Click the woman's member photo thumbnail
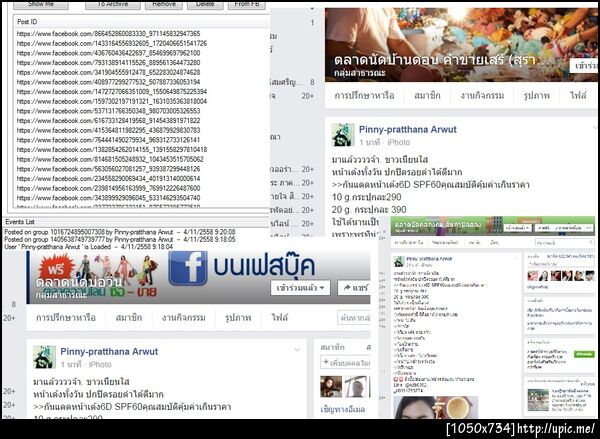This screenshot has height=439, width=600. point(331,386)
